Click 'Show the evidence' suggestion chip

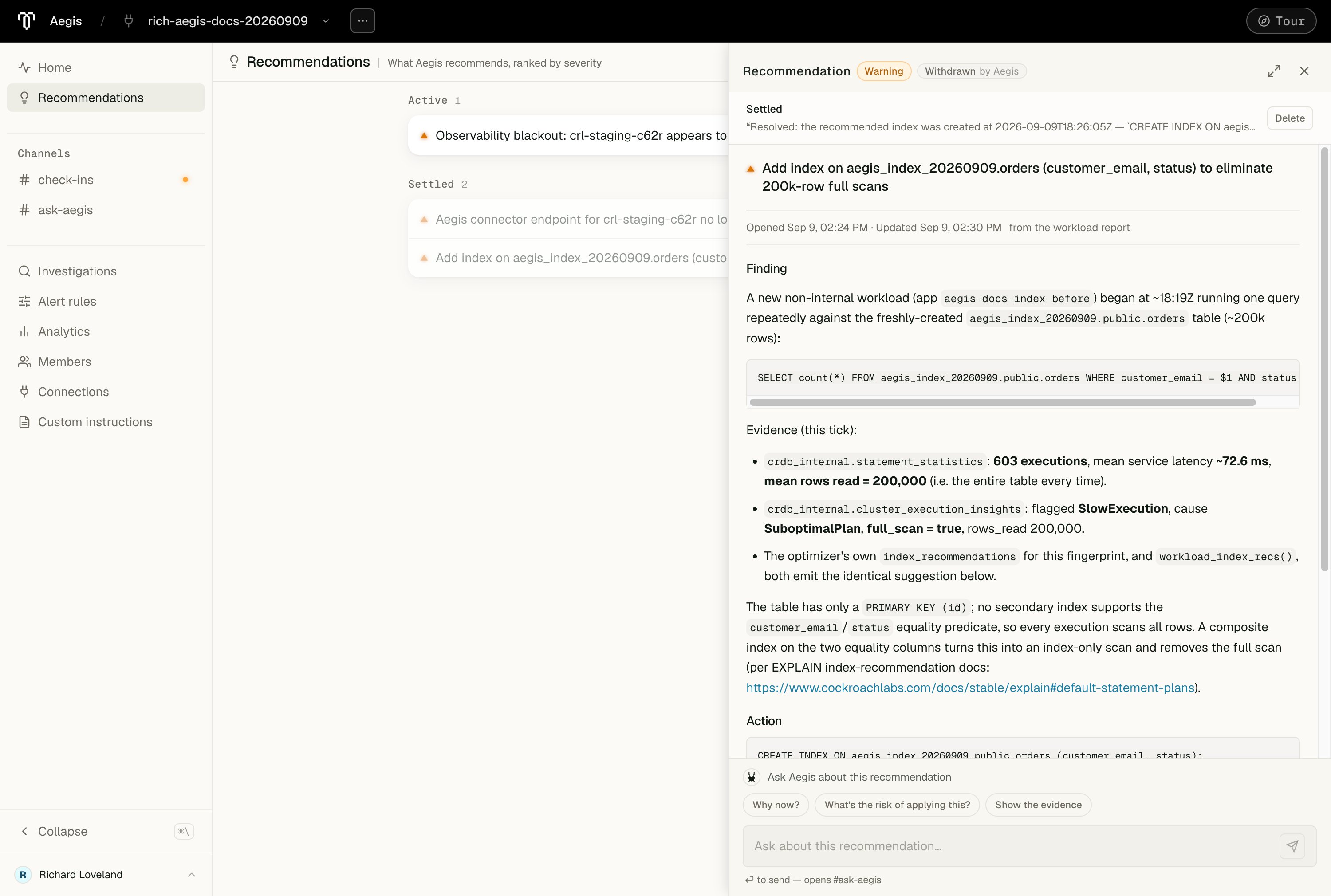(1038, 805)
